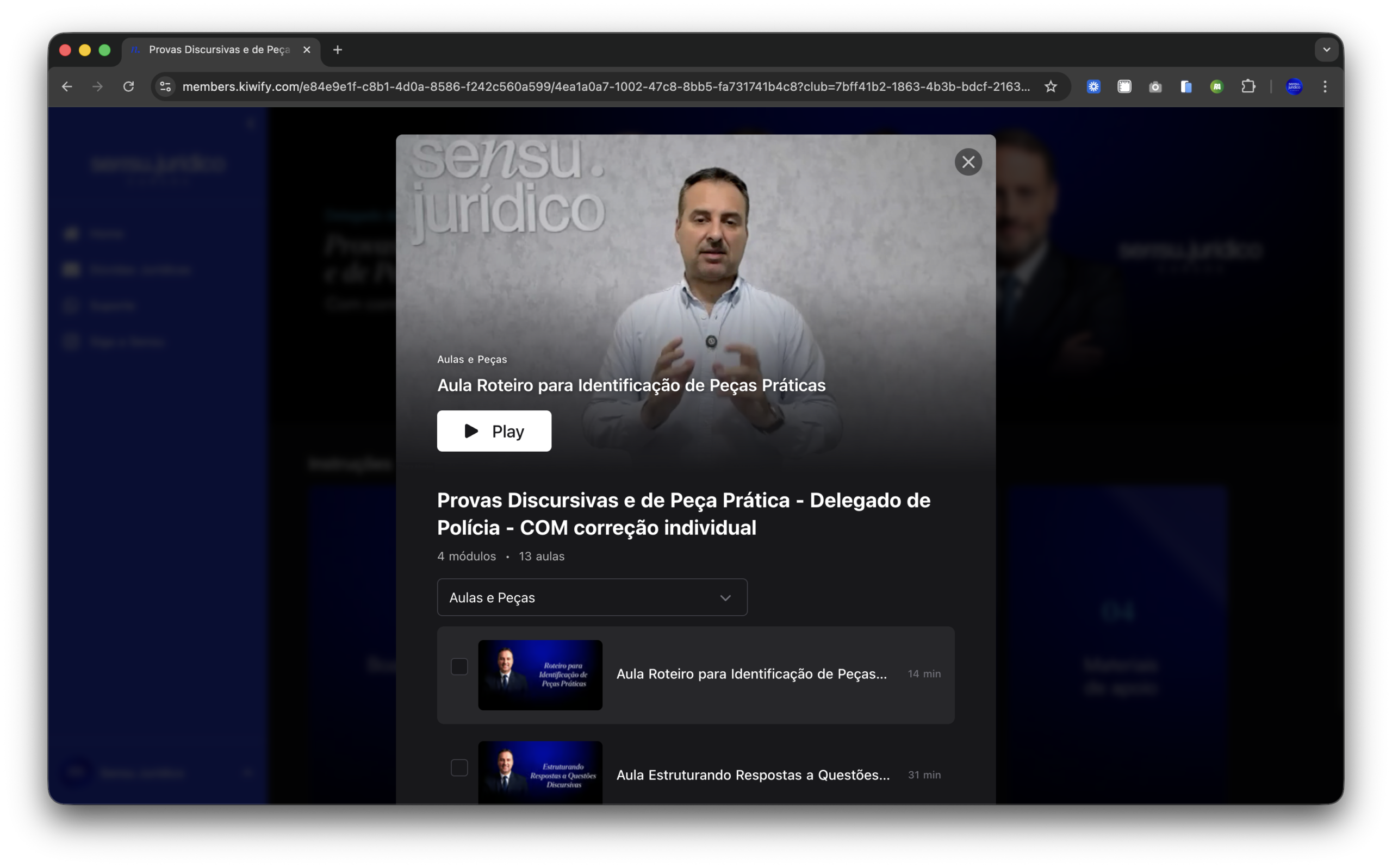Open the Aulas e Peças module dropdown
This screenshot has height=868, width=1392.
pyautogui.click(x=592, y=597)
